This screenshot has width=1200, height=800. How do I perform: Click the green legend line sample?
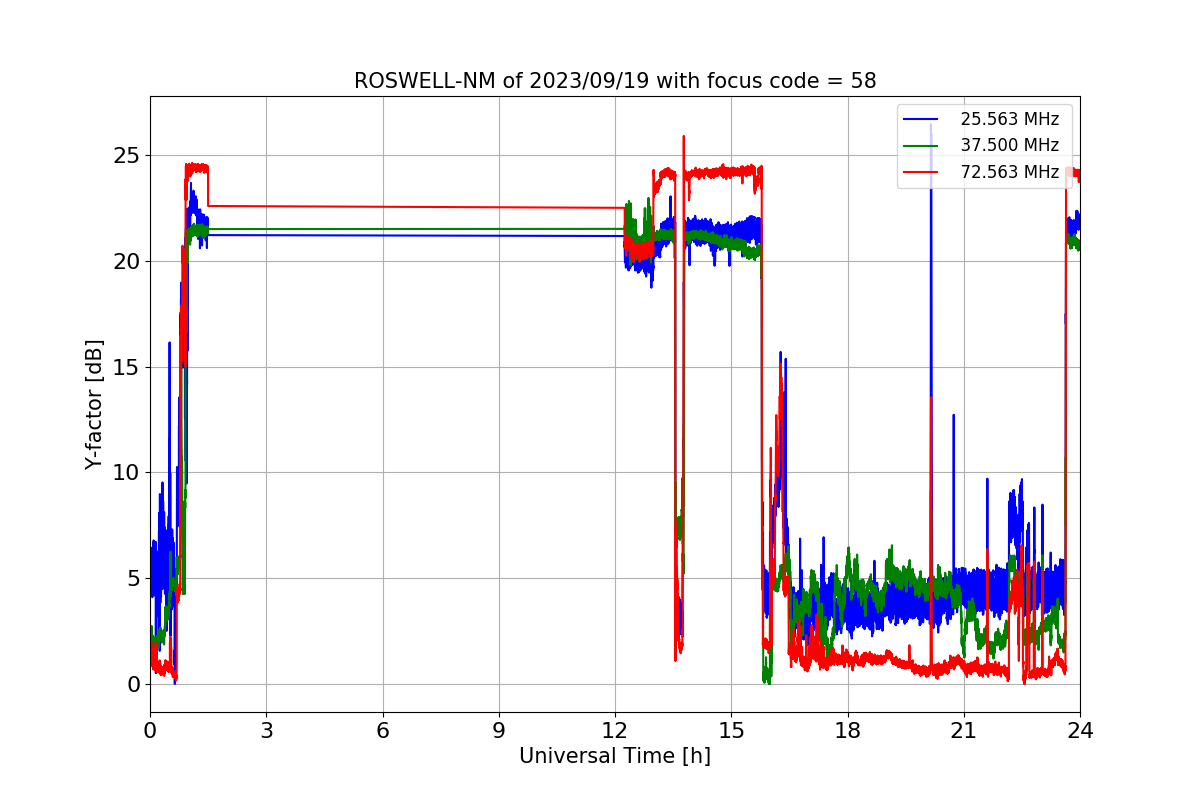(x=921, y=146)
